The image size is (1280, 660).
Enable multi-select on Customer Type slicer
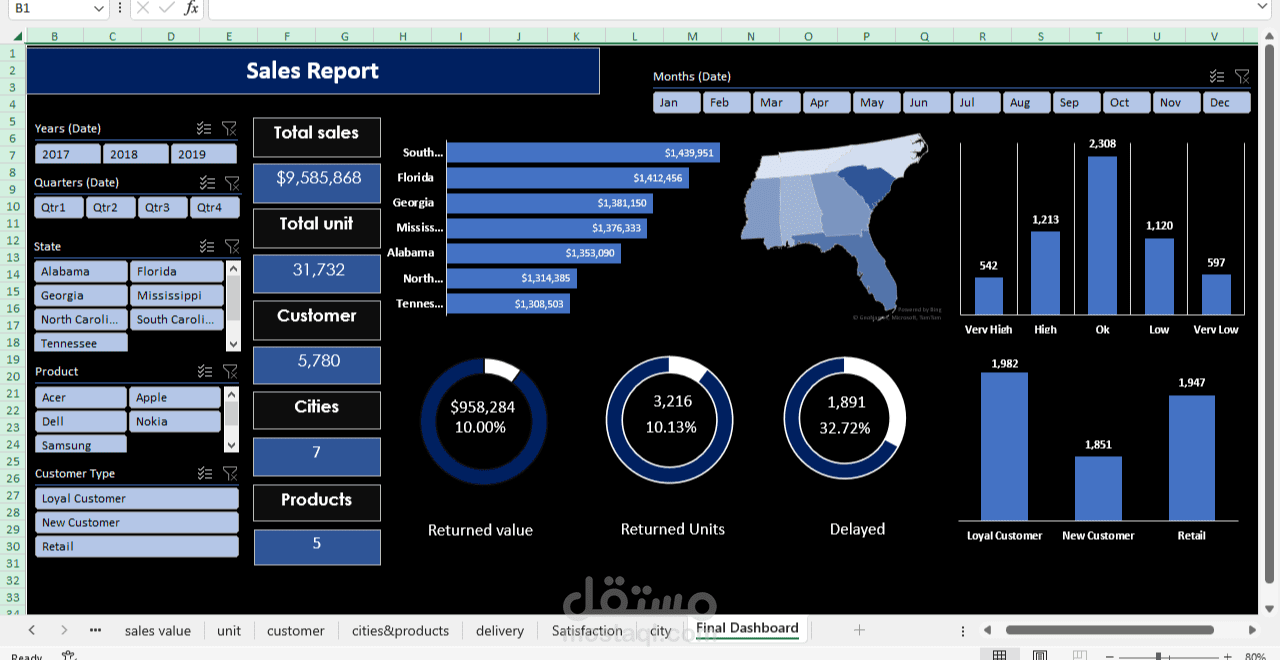(207, 473)
